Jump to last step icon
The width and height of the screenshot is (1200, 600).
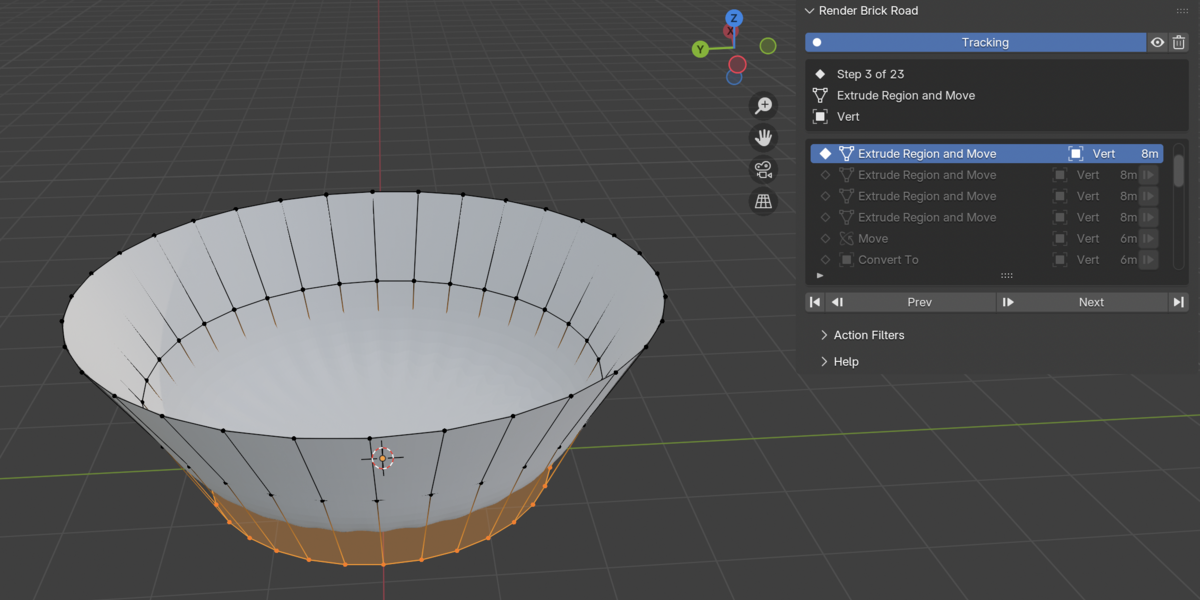coord(1178,302)
